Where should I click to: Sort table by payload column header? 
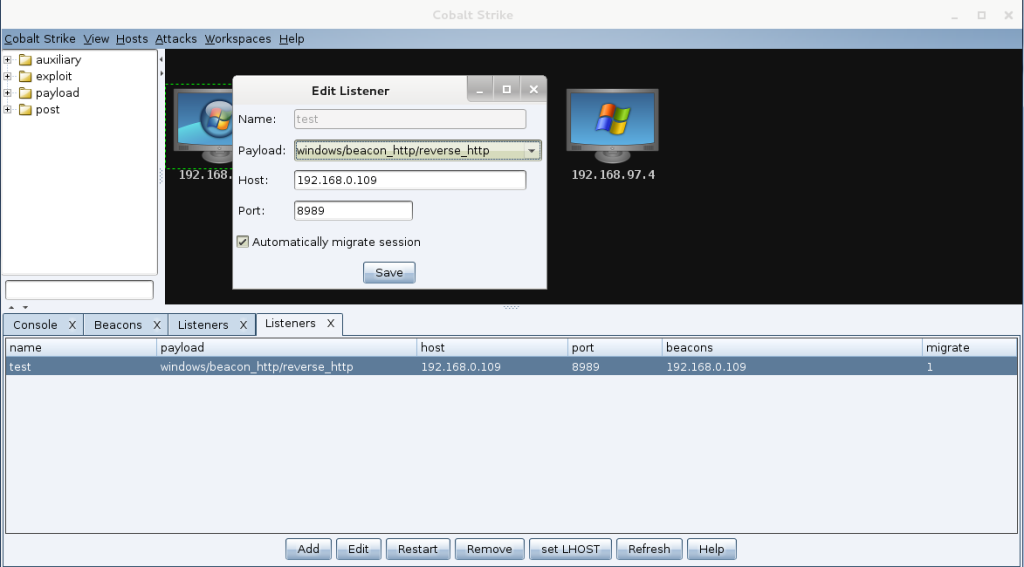287,348
